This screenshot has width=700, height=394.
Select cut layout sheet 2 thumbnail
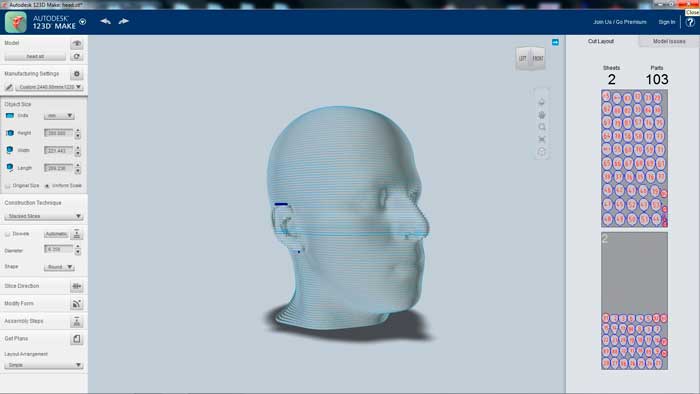pyautogui.click(x=634, y=300)
